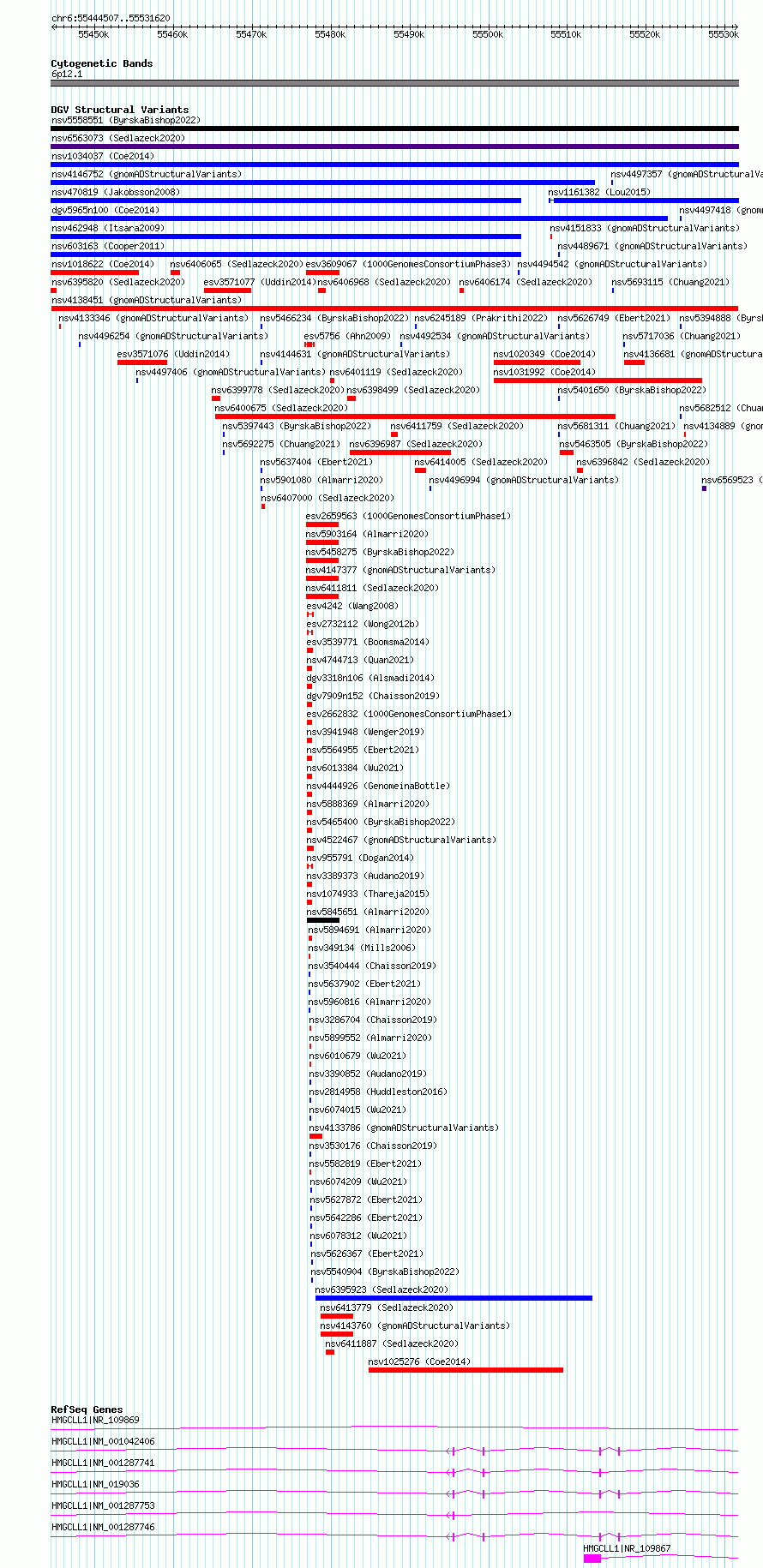Select esv3571077 (Uddin2014) variant

click(259, 282)
